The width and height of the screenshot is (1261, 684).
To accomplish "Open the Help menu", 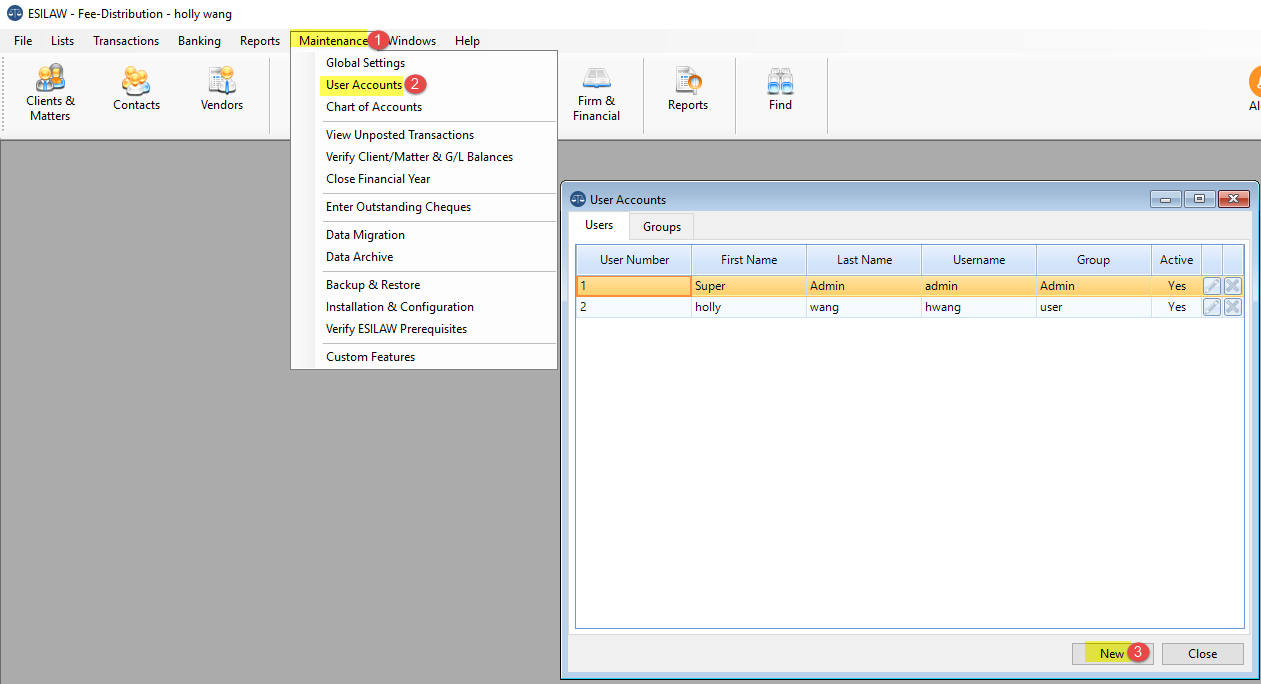I will click(467, 41).
